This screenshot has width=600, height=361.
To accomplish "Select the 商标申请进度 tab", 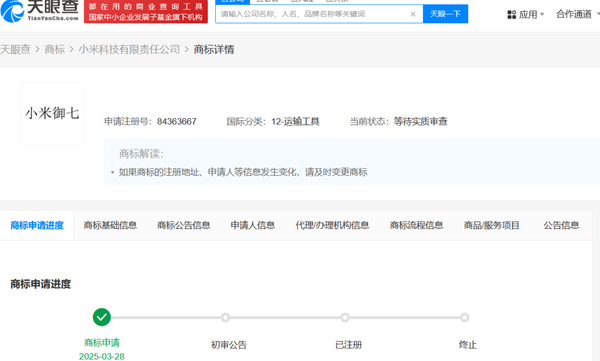I will 37,225.
